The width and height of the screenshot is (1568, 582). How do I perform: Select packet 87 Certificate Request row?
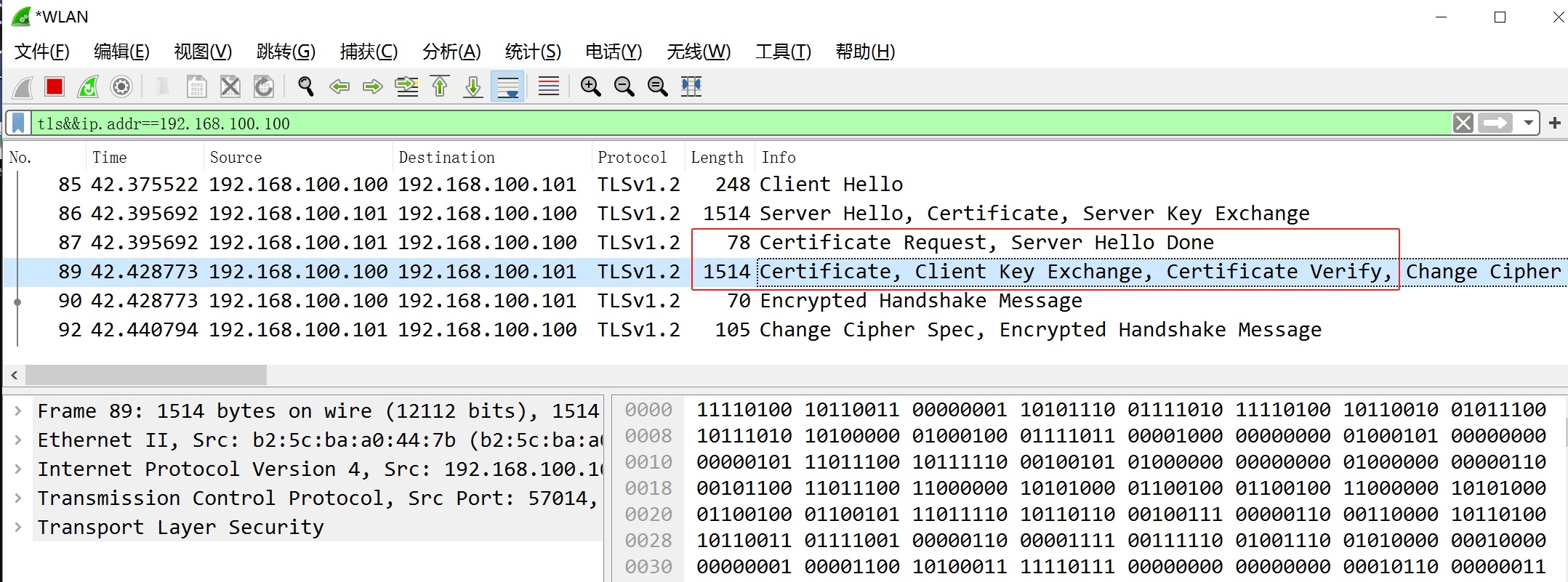[785, 243]
